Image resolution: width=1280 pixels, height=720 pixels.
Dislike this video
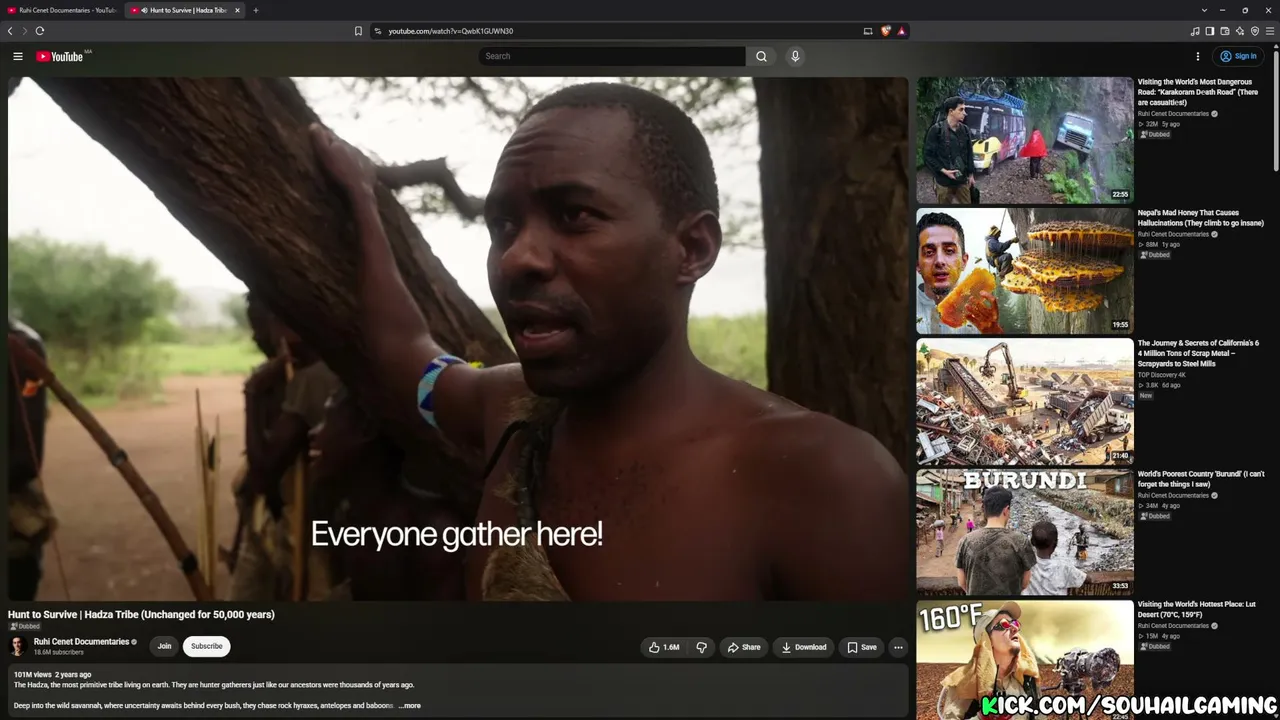pos(701,647)
